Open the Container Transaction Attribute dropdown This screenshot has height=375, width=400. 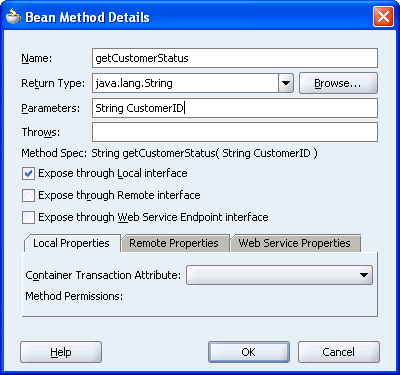point(279,275)
